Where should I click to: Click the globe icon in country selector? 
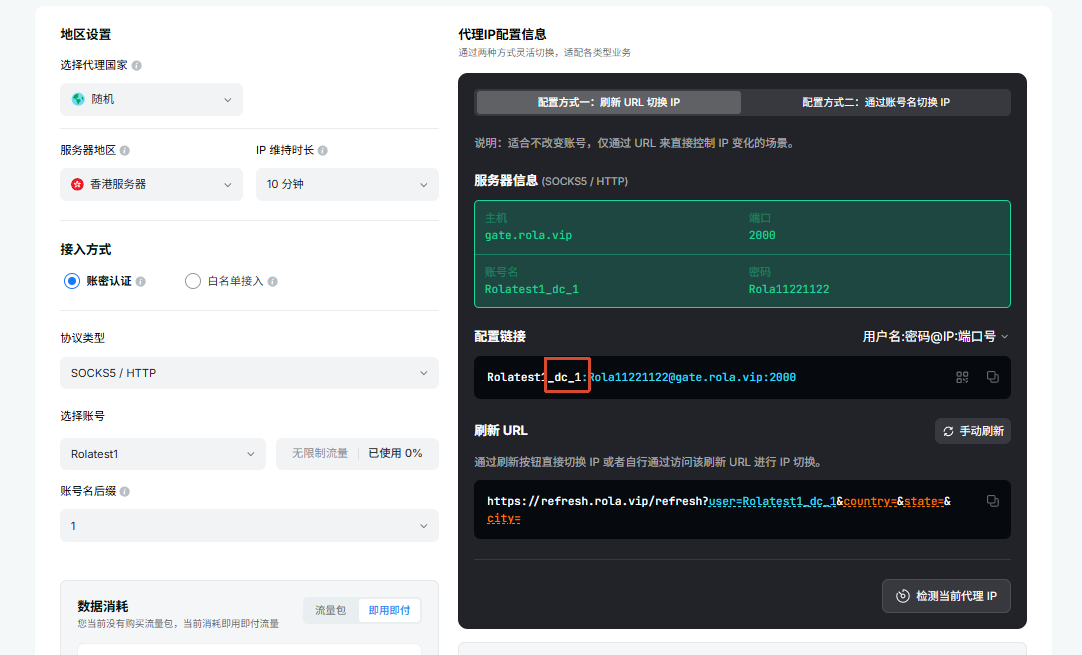(78, 99)
